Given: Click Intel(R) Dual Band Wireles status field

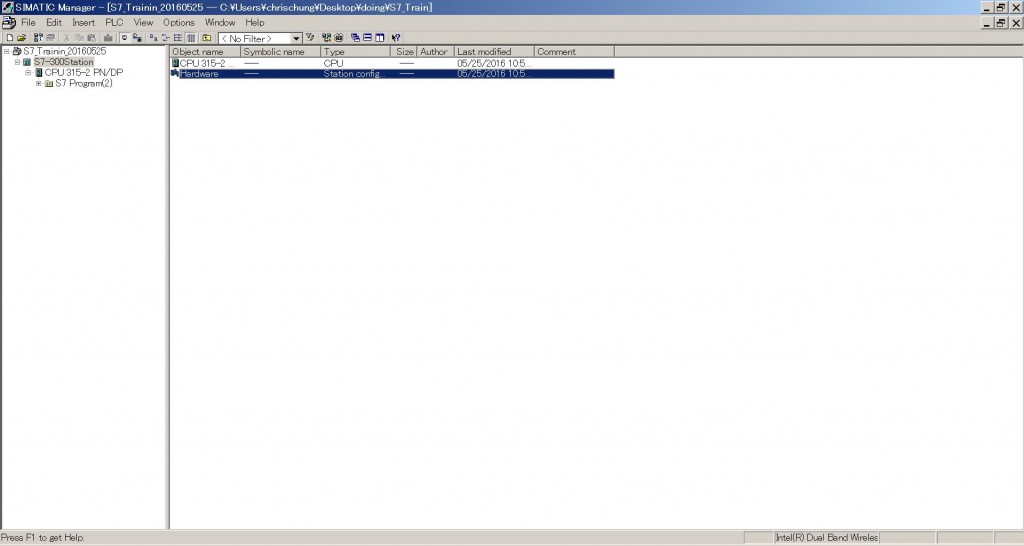Looking at the screenshot, I should coord(826,538).
